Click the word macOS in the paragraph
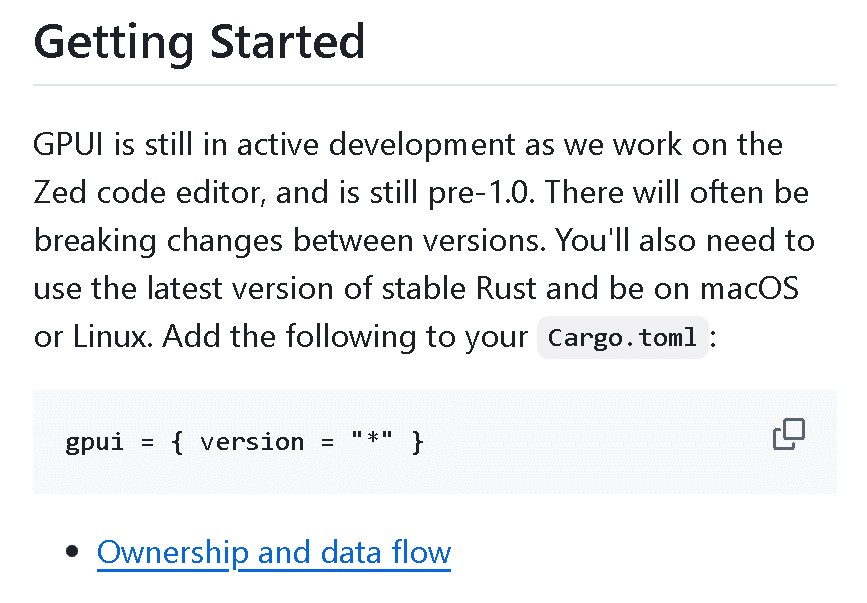The height and width of the screenshot is (603, 867). click(x=751, y=288)
